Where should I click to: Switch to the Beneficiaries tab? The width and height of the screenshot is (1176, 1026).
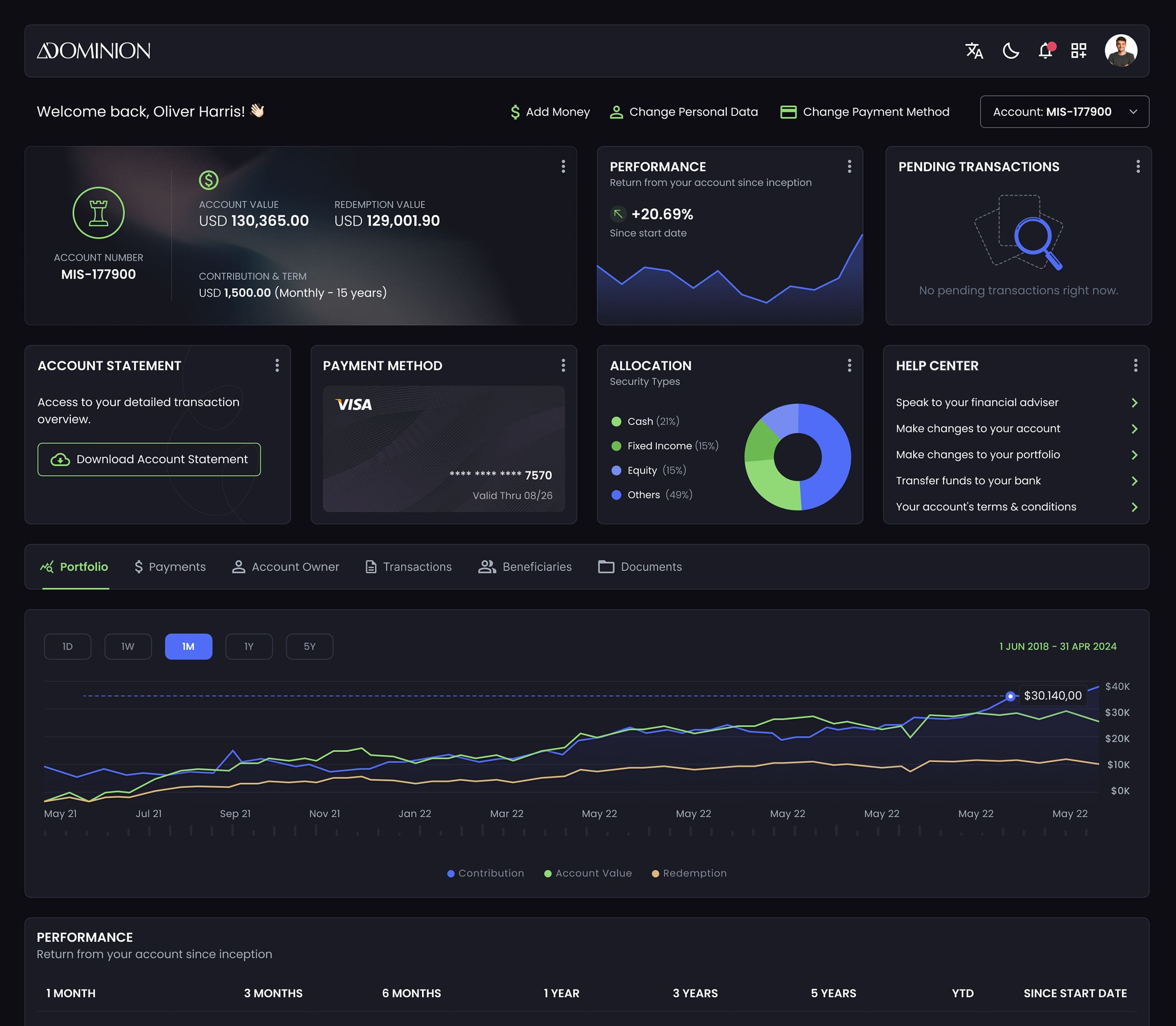[525, 567]
